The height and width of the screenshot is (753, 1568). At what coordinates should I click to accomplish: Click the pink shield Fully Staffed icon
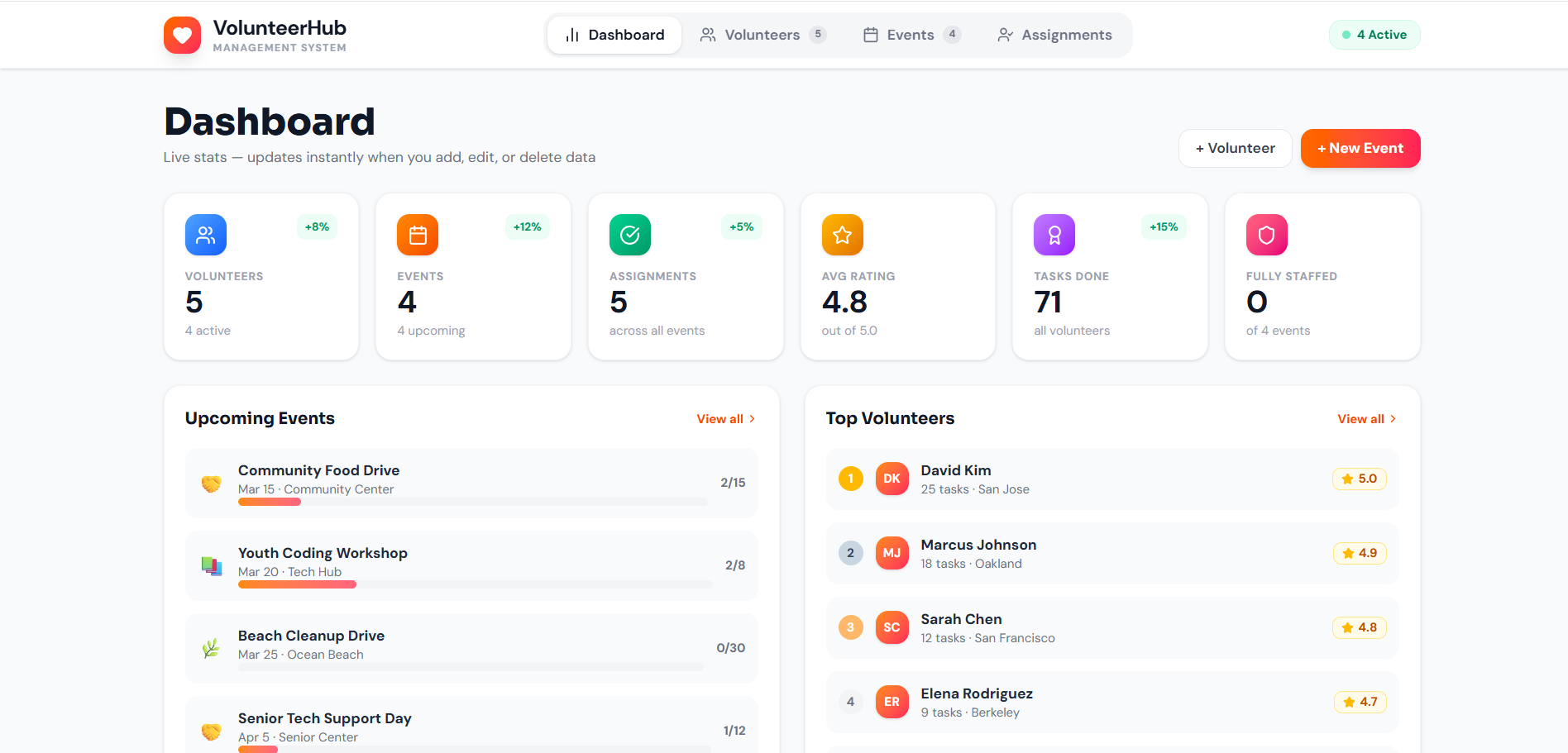(x=1266, y=236)
